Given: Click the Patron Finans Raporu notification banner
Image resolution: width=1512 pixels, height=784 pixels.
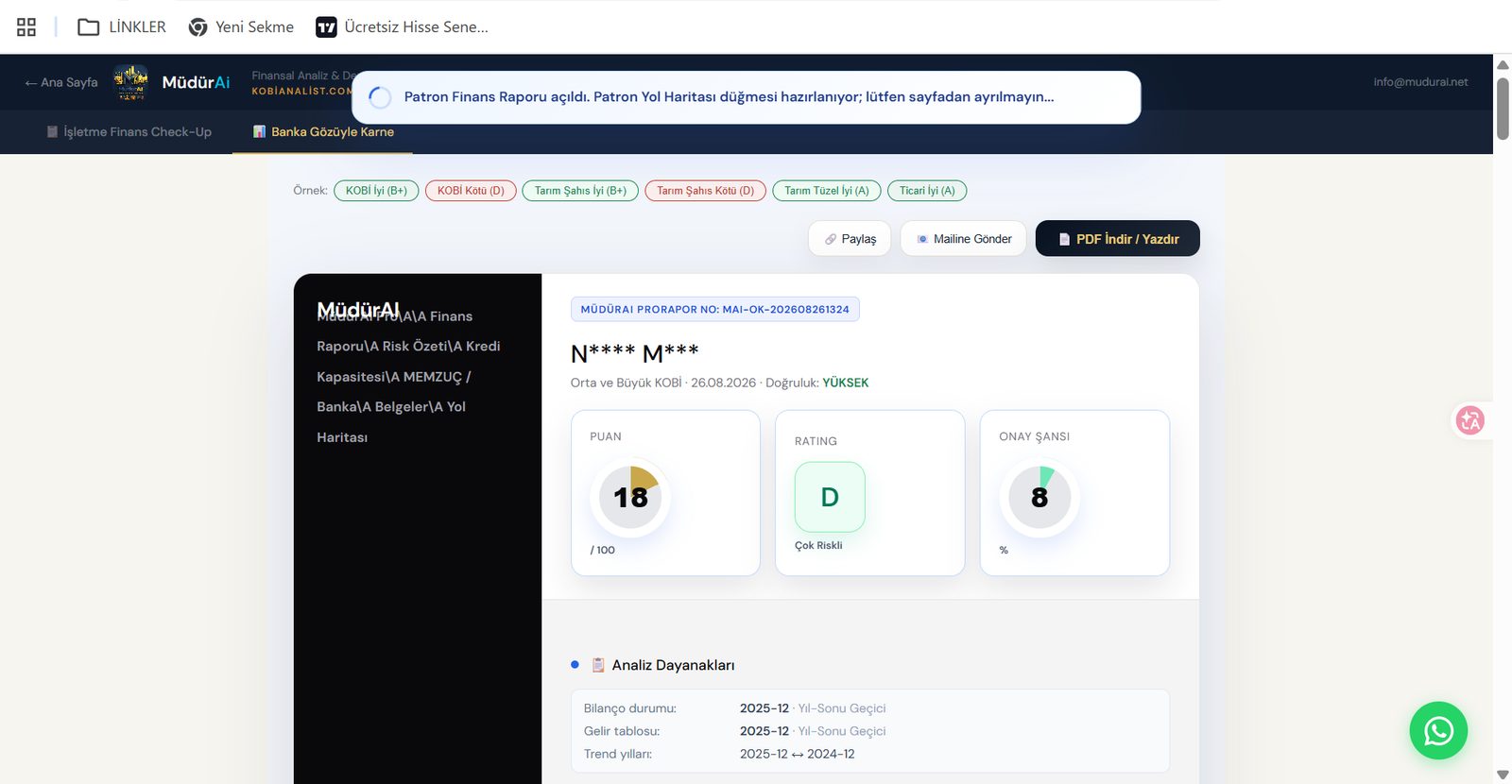Looking at the screenshot, I should click(747, 97).
